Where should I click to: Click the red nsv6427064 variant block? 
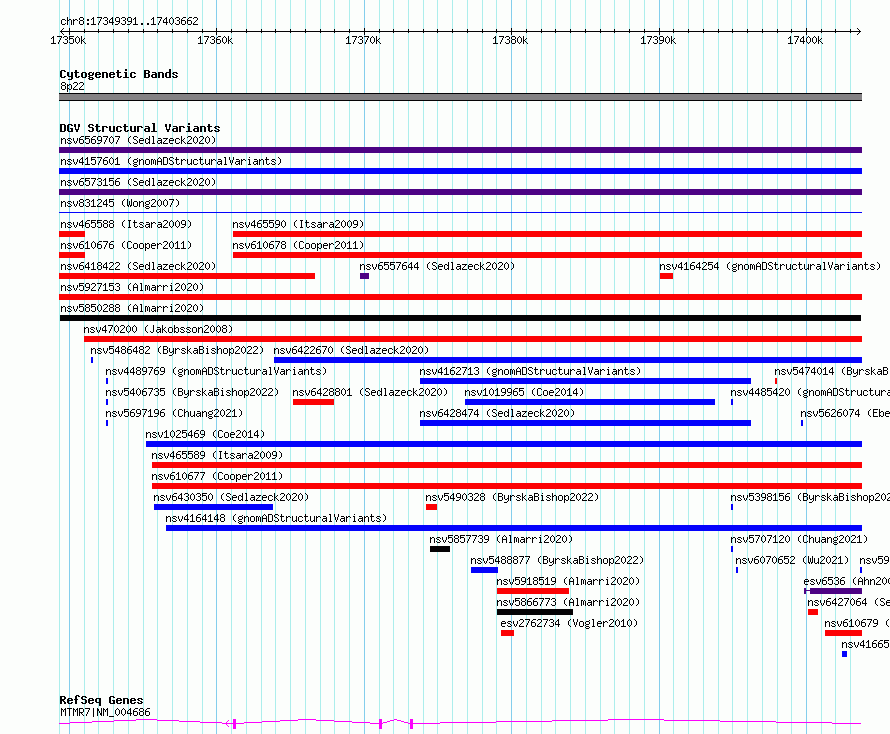813,612
